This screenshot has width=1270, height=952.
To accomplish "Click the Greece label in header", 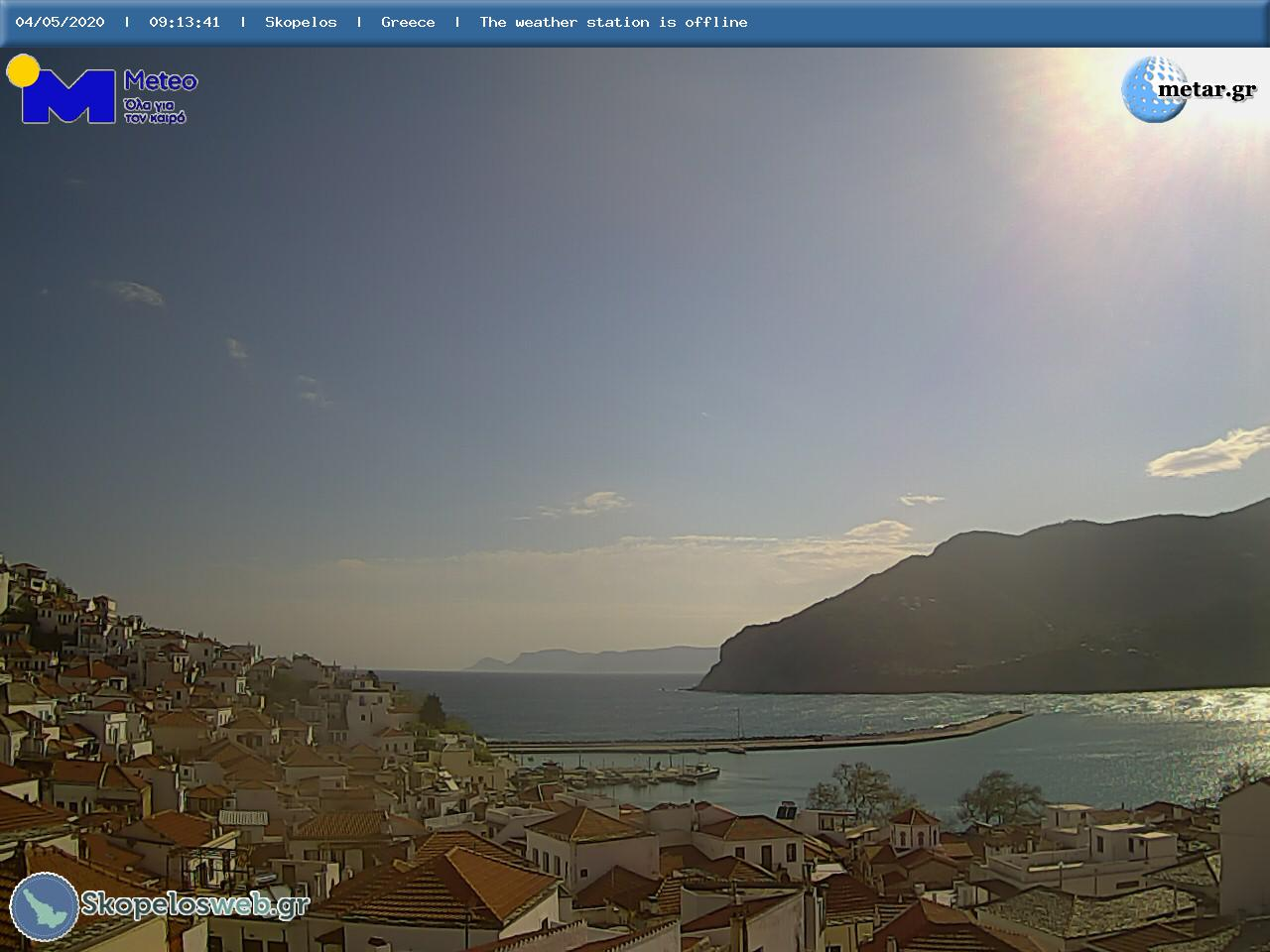I will point(408,22).
